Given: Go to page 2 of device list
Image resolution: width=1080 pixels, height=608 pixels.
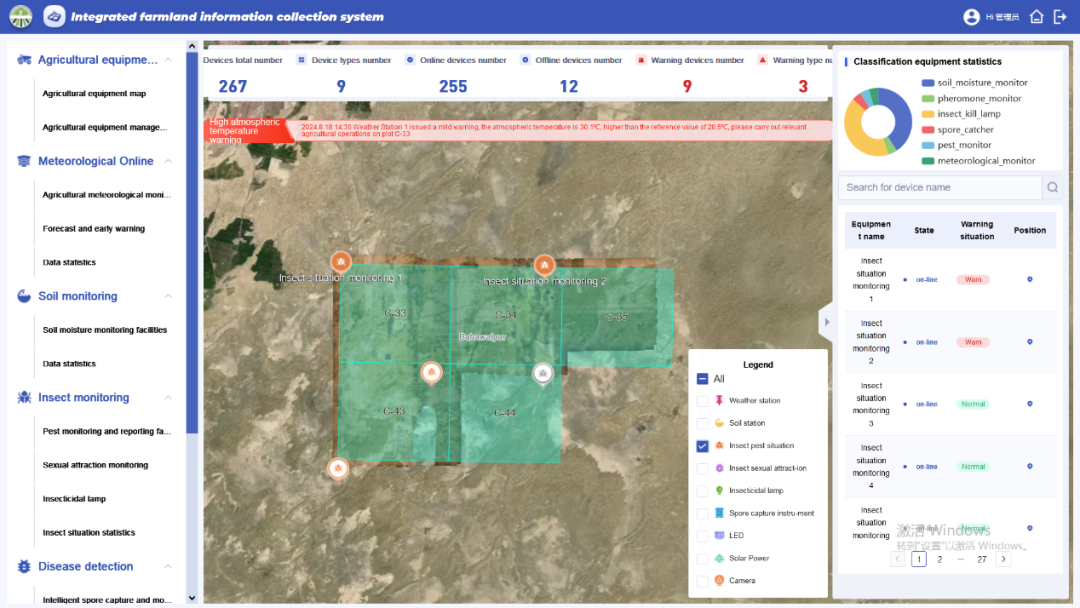Looking at the screenshot, I should 939,559.
